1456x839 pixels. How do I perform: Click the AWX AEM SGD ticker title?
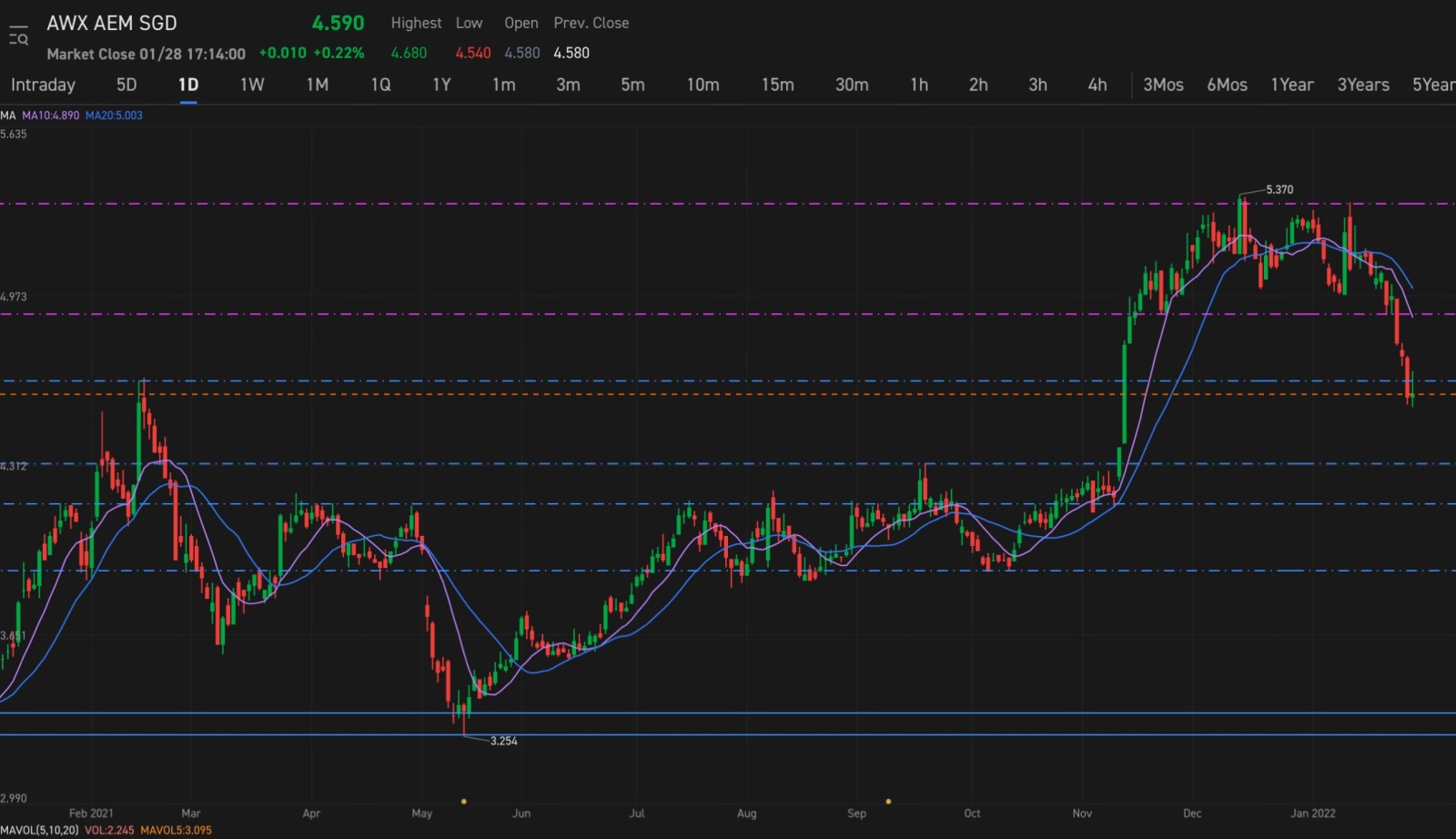[x=112, y=24]
